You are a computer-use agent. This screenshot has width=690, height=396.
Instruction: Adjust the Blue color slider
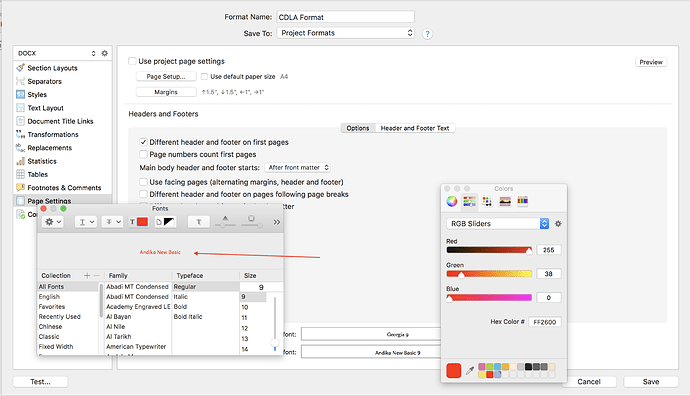[489, 297]
